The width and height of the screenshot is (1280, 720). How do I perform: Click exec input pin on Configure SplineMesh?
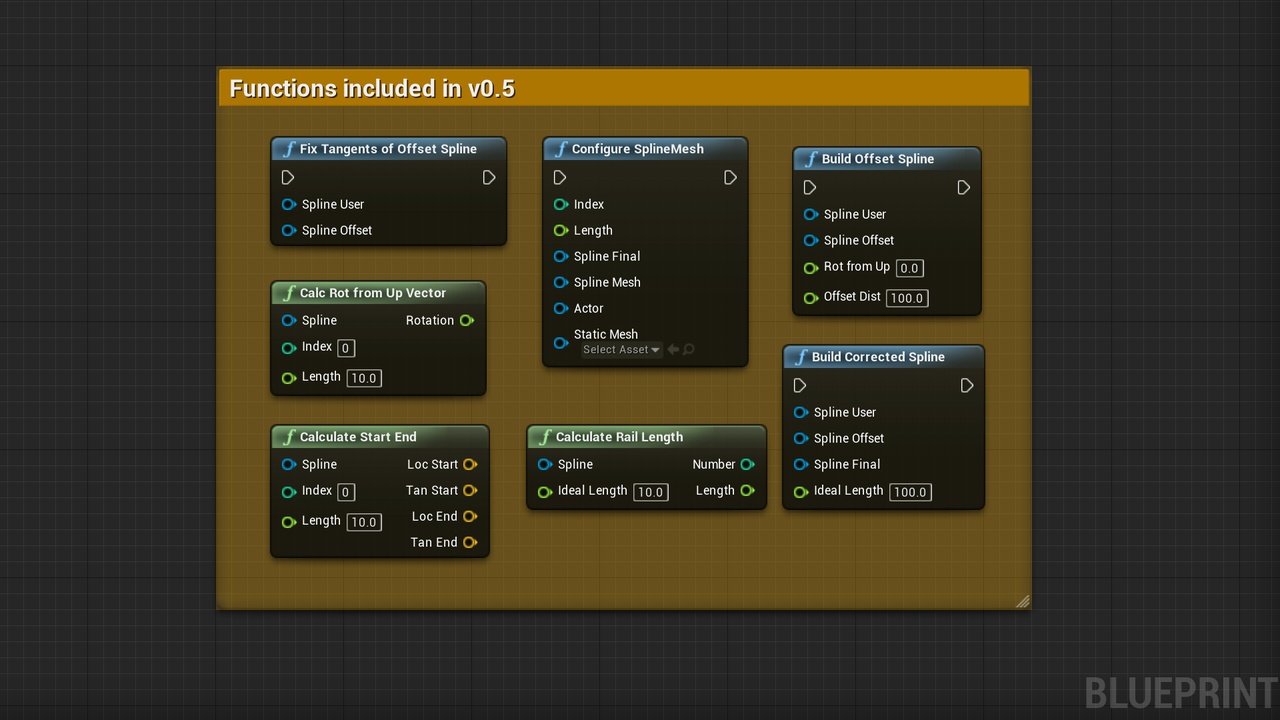pyautogui.click(x=560, y=177)
